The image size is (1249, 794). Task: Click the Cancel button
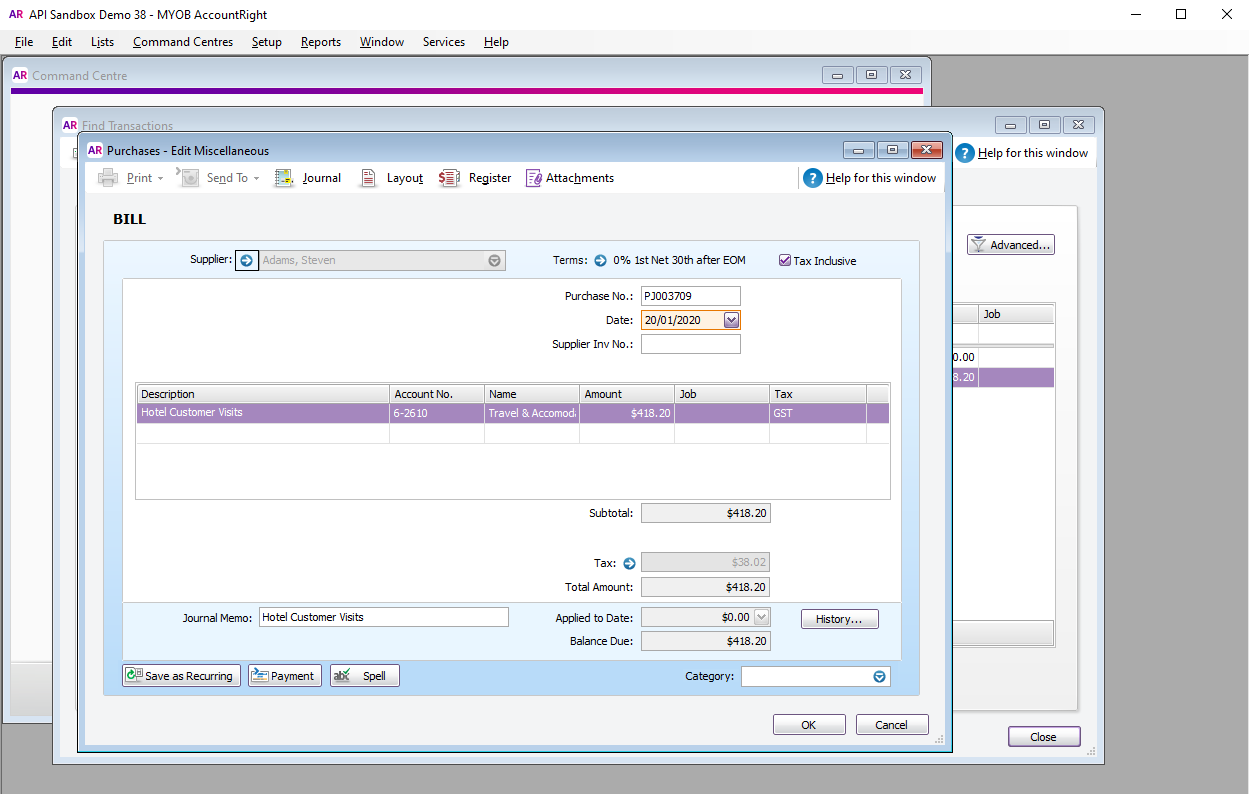pos(892,725)
